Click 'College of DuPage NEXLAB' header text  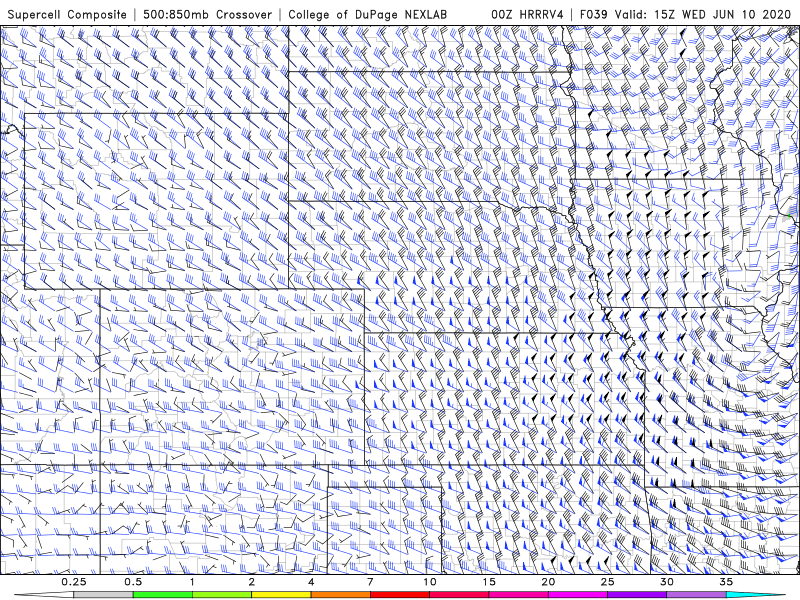[x=367, y=14]
